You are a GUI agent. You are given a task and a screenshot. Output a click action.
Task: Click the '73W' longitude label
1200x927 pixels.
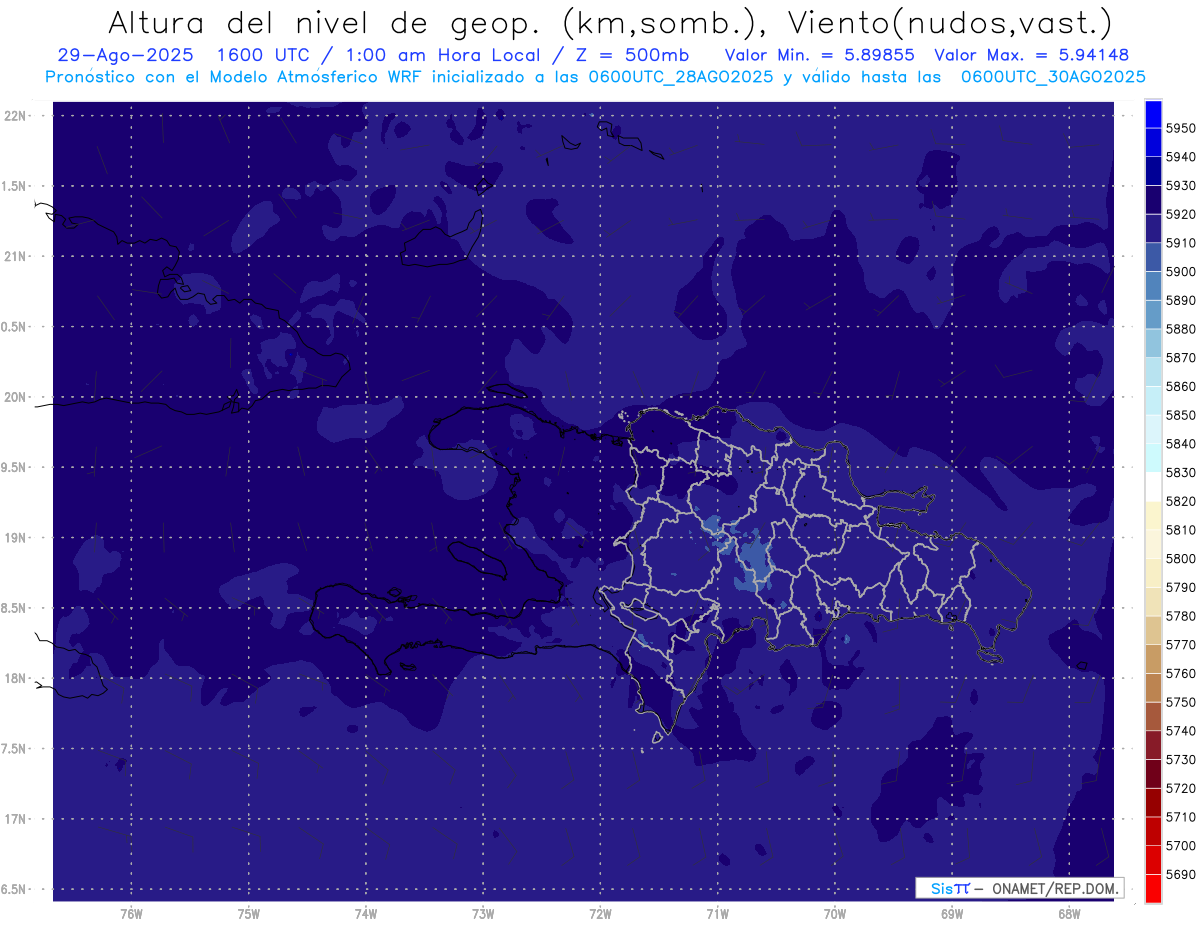click(483, 914)
